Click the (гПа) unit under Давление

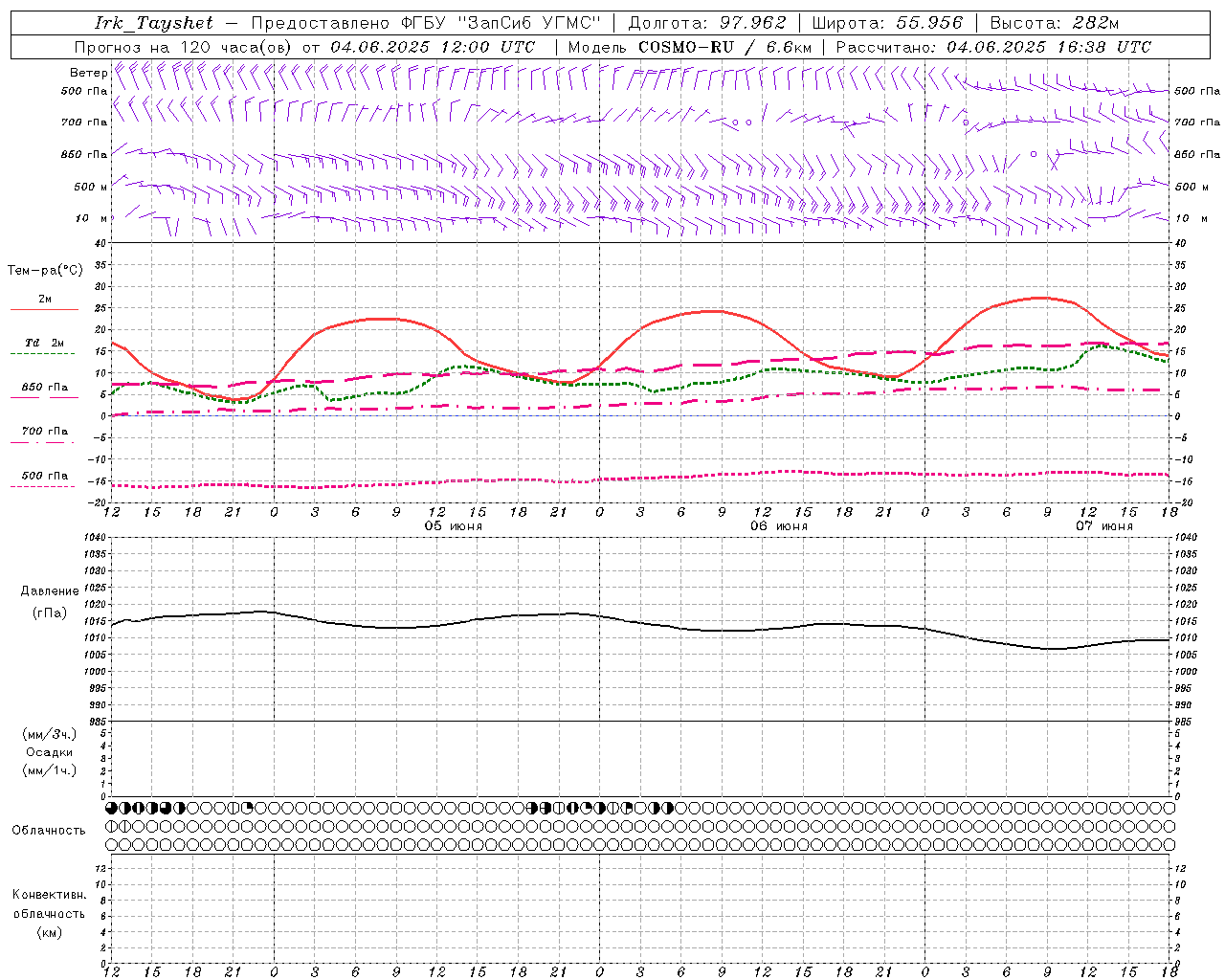(x=50, y=613)
